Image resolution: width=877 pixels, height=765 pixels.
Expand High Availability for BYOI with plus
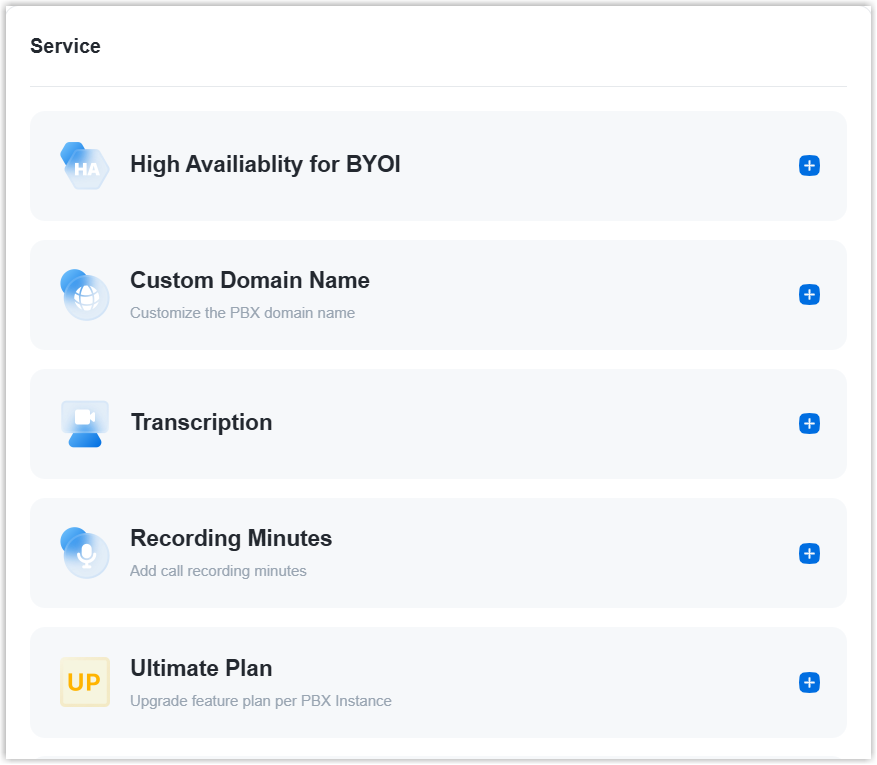point(809,166)
